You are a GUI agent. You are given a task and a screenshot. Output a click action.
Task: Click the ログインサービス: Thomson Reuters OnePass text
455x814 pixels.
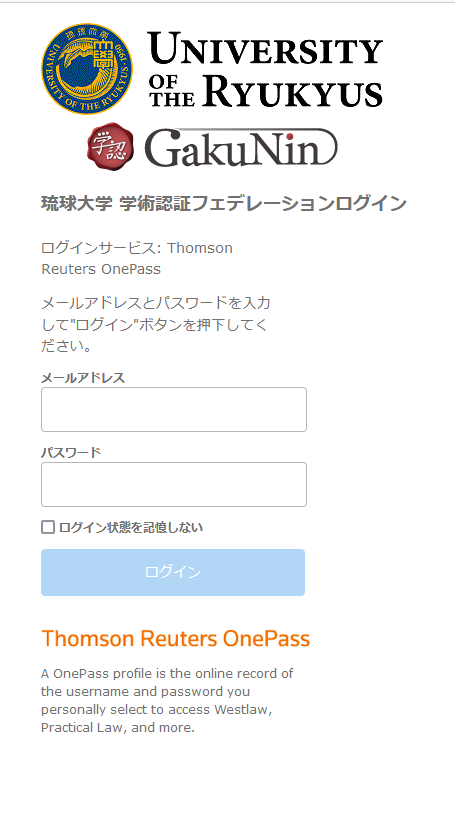click(x=137, y=259)
